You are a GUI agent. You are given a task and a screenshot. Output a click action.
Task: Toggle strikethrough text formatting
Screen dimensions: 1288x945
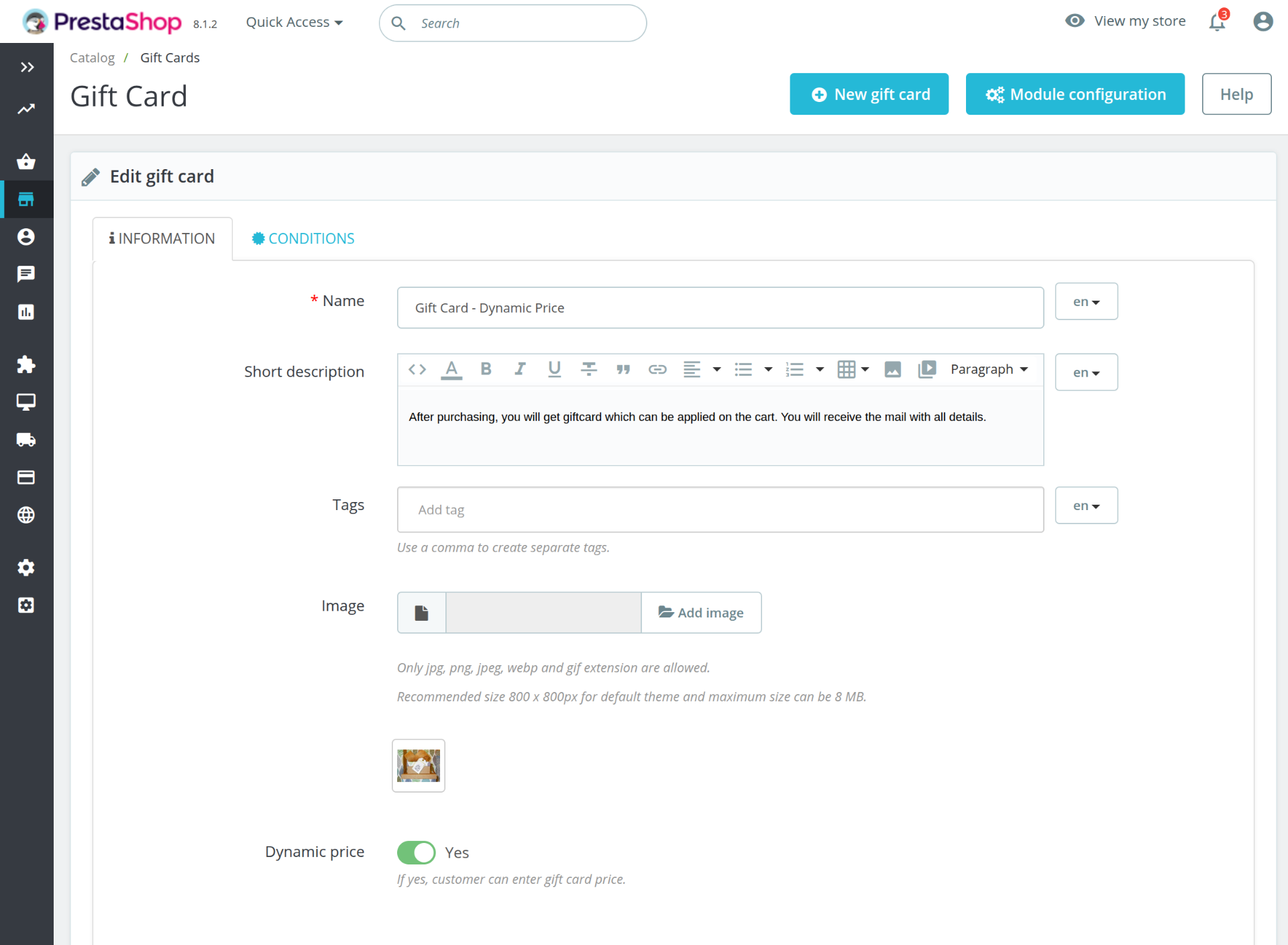click(589, 369)
